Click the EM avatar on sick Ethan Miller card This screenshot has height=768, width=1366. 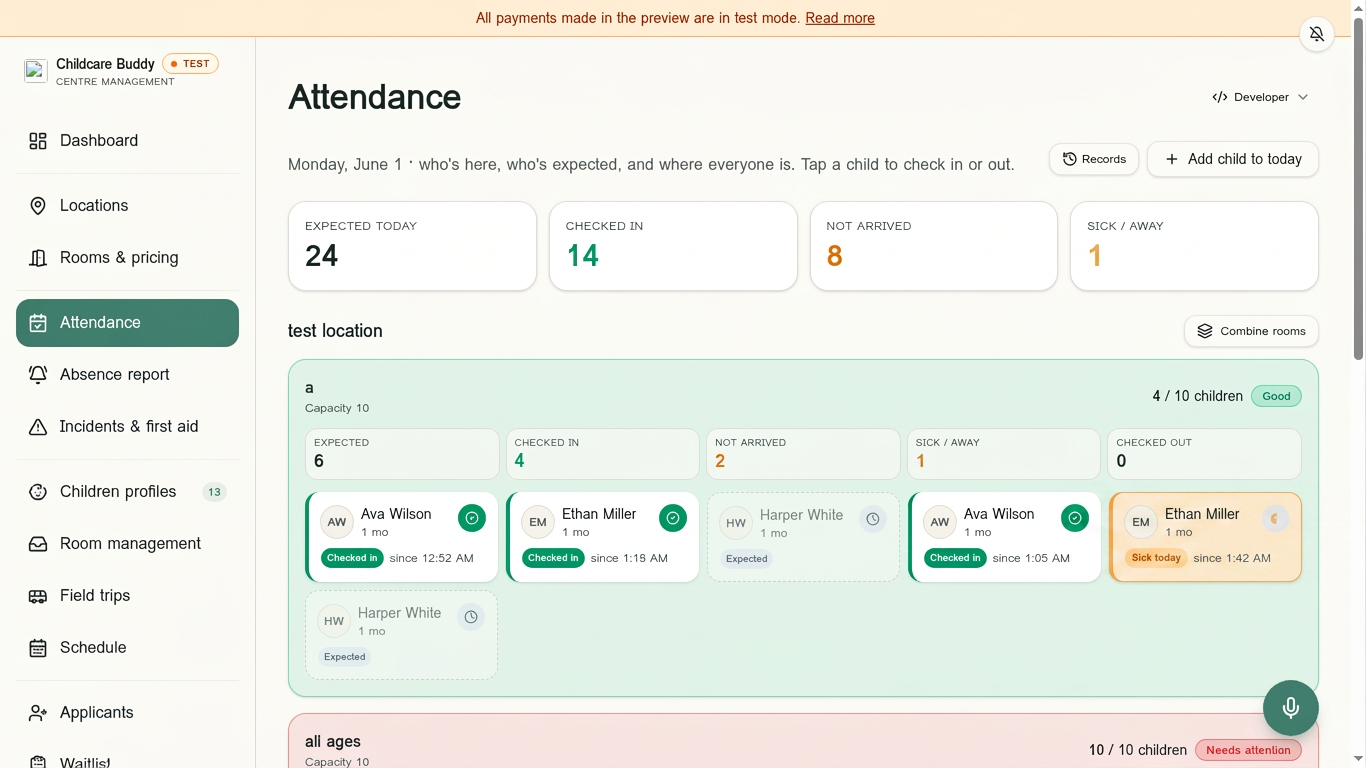coord(1141,522)
